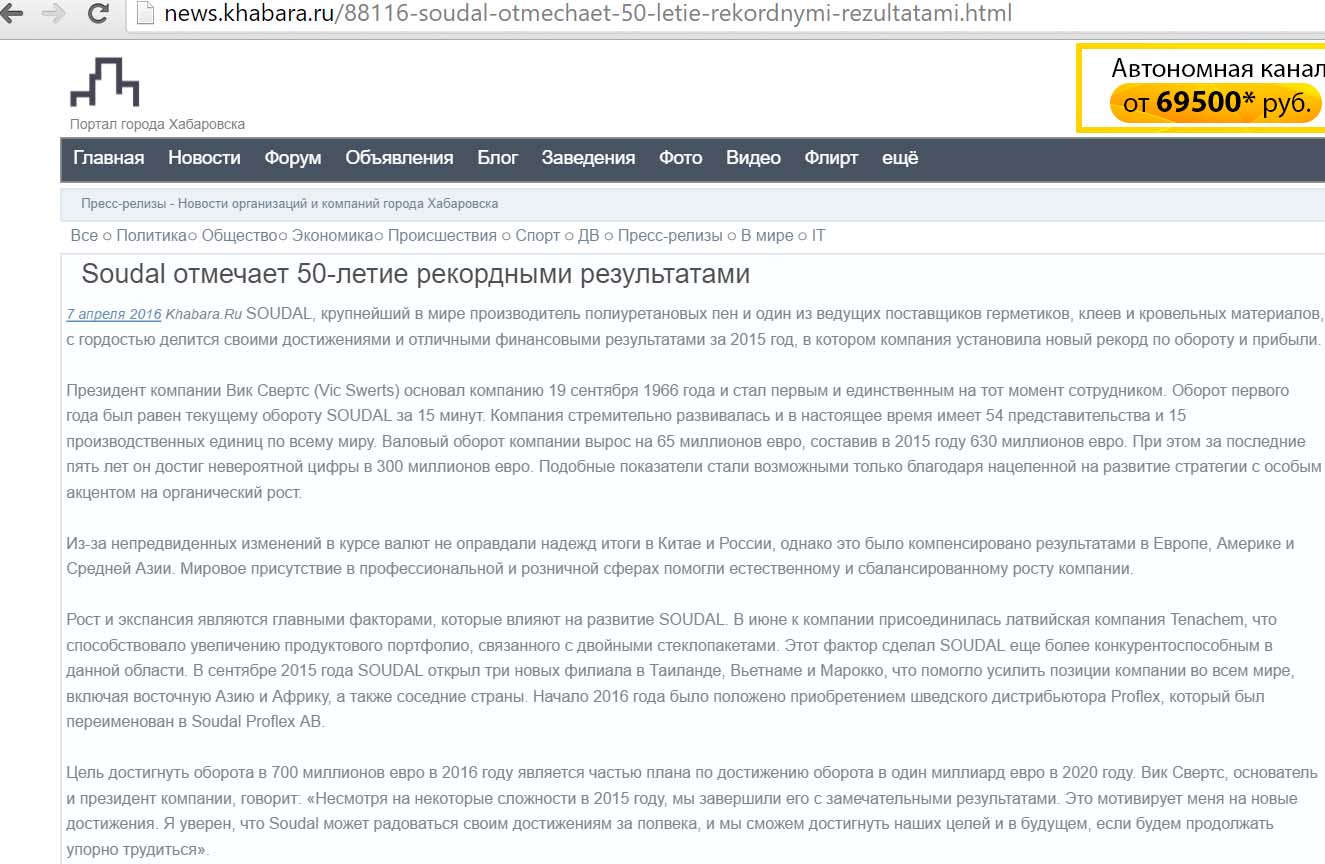Click the paragraph starting Цель достигнуть оборота
This screenshot has height=864, width=1325.
(692, 811)
